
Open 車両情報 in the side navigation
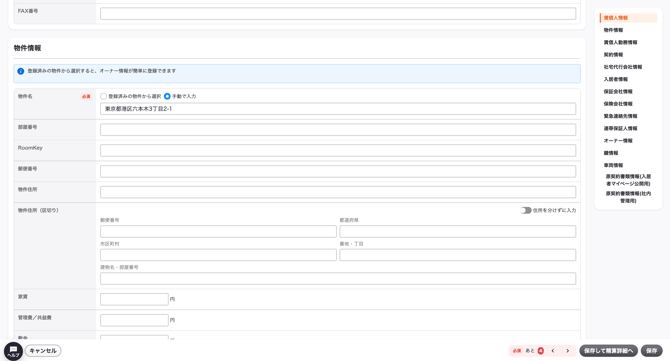(x=613, y=165)
